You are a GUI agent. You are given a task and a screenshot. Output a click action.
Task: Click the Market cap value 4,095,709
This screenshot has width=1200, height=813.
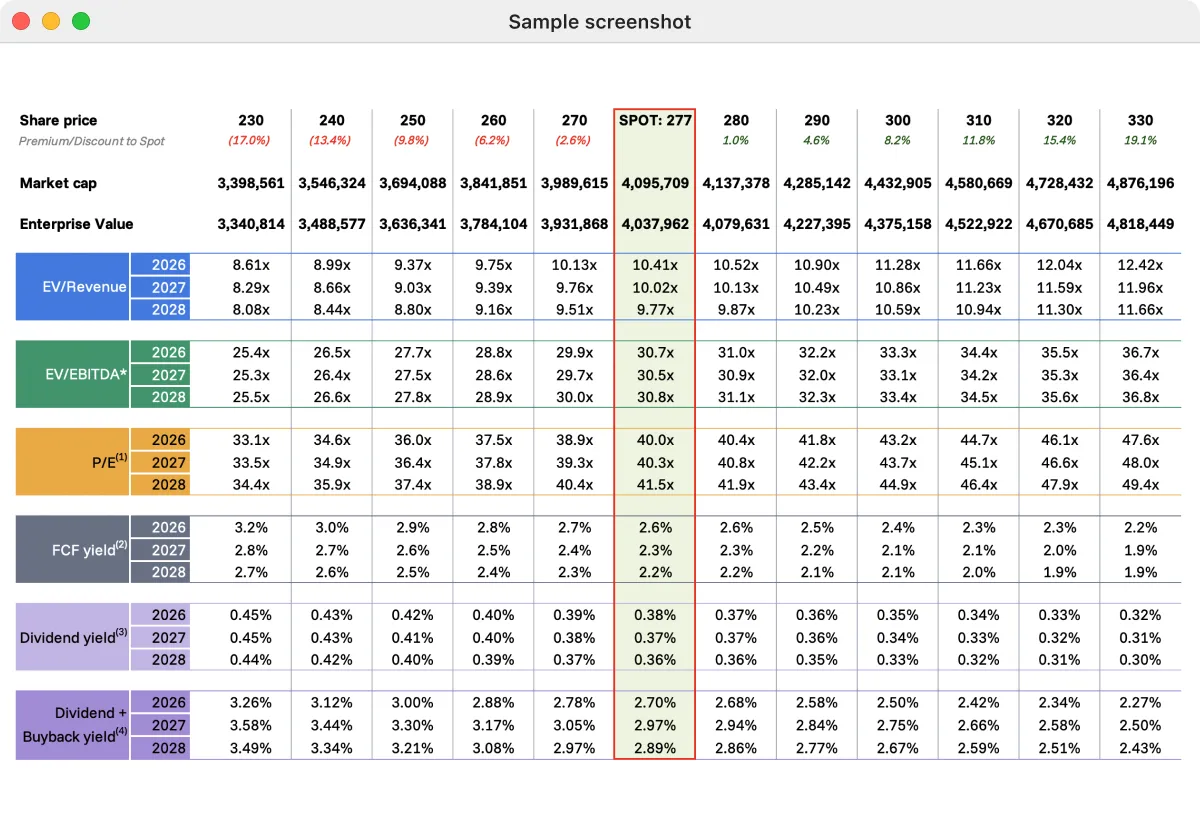point(654,183)
